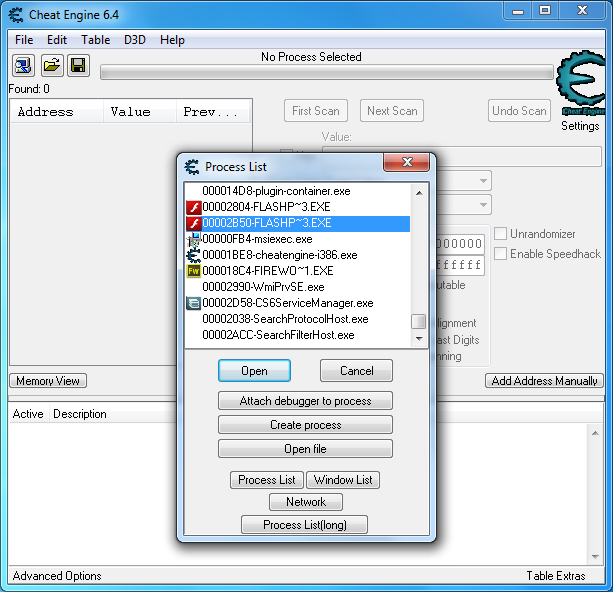Click the Value column header
Viewport: 613px width, 592px height.
[x=140, y=112]
